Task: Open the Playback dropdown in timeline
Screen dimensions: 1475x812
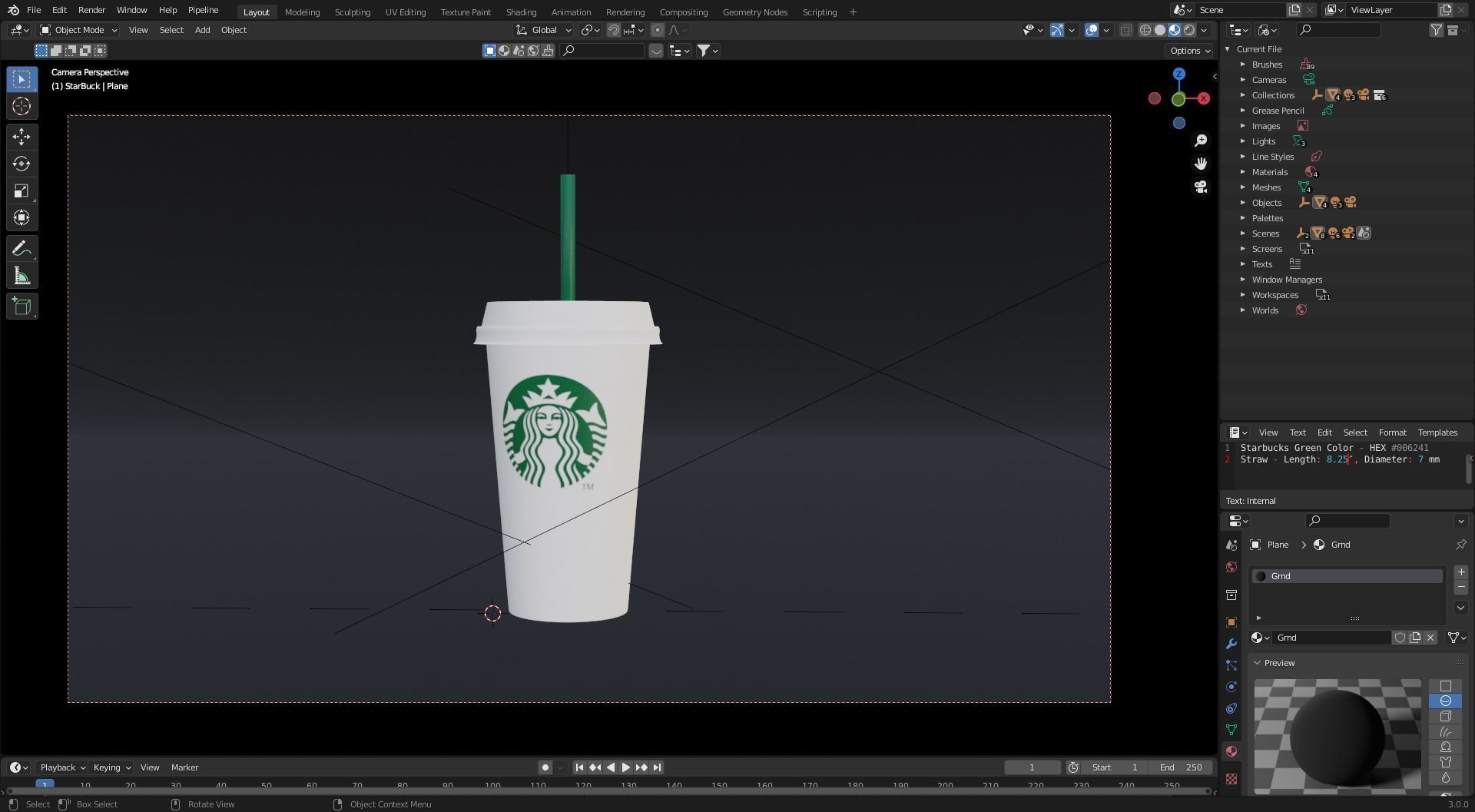Action: (62, 767)
